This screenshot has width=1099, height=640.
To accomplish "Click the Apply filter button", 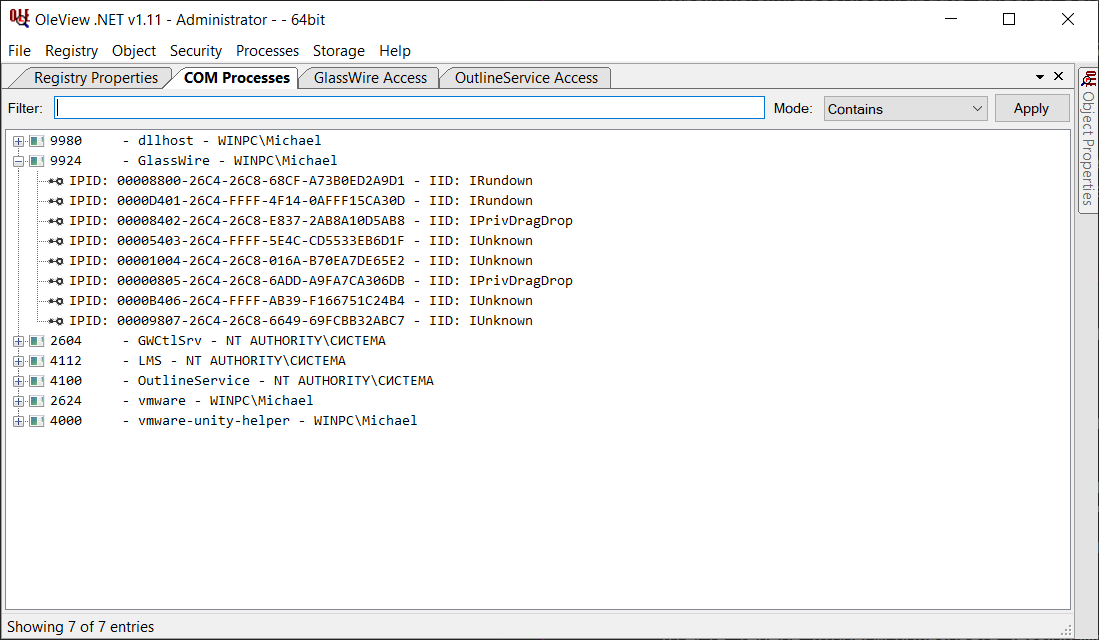I will click(x=1031, y=109).
